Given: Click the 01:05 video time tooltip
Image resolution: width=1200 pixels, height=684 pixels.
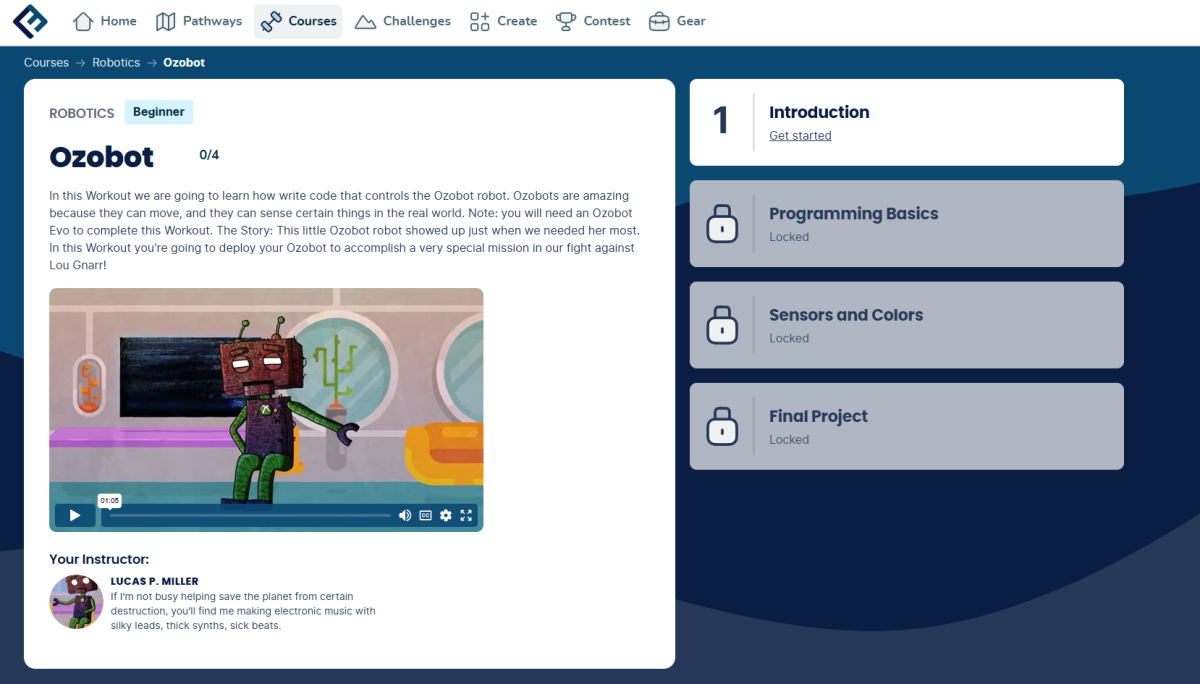Looking at the screenshot, I should pos(109,500).
